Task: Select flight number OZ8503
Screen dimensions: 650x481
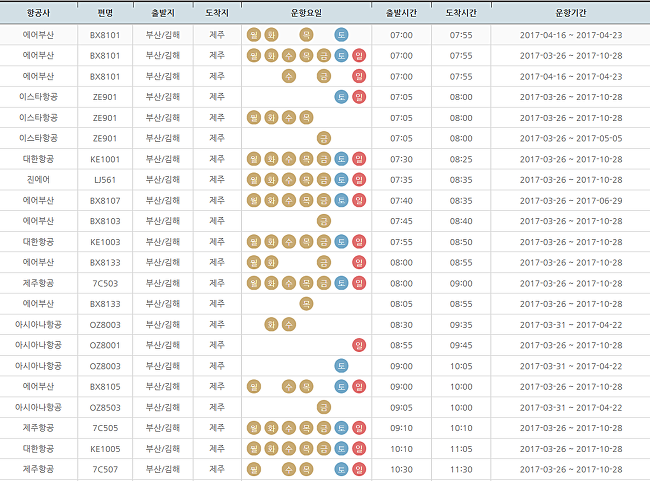Action: 105,408
